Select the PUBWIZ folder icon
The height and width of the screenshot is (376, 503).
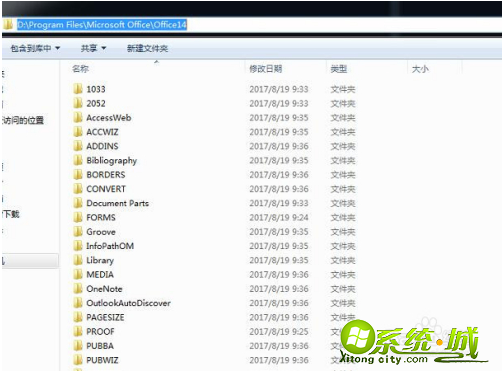[x=78, y=360]
